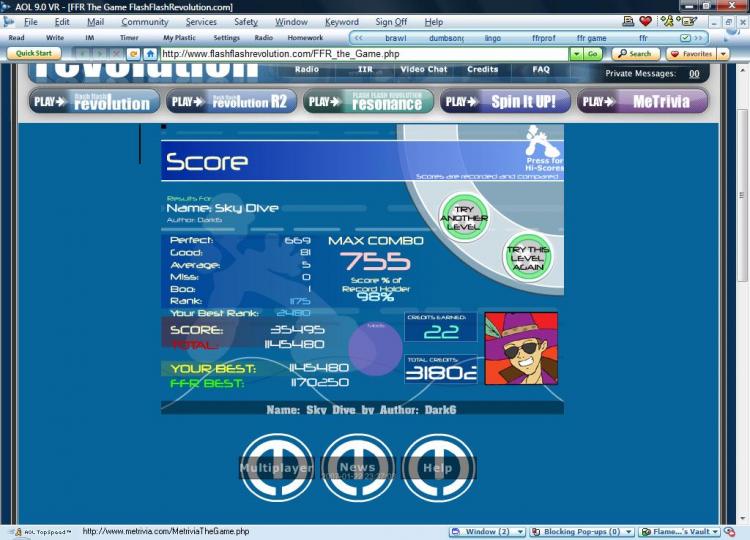750x540 pixels.
Task: Click the Play Spin It UP! banner
Action: [505, 101]
